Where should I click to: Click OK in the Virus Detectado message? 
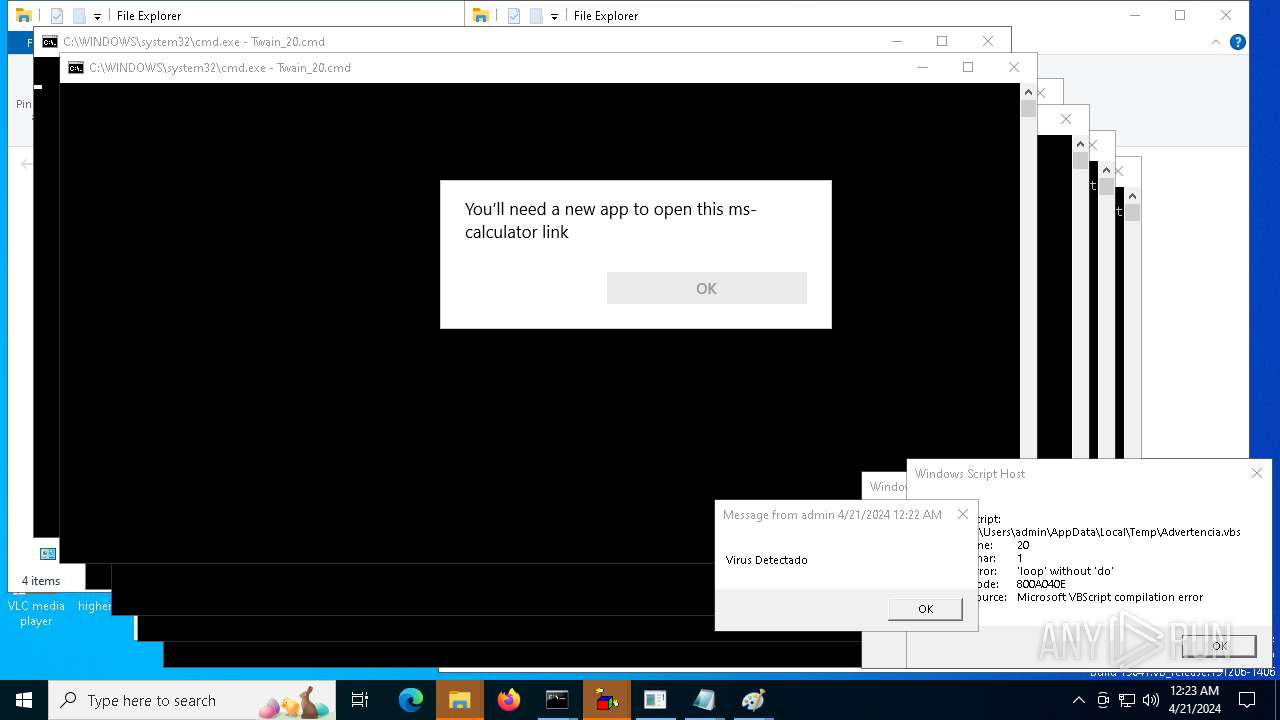point(925,609)
